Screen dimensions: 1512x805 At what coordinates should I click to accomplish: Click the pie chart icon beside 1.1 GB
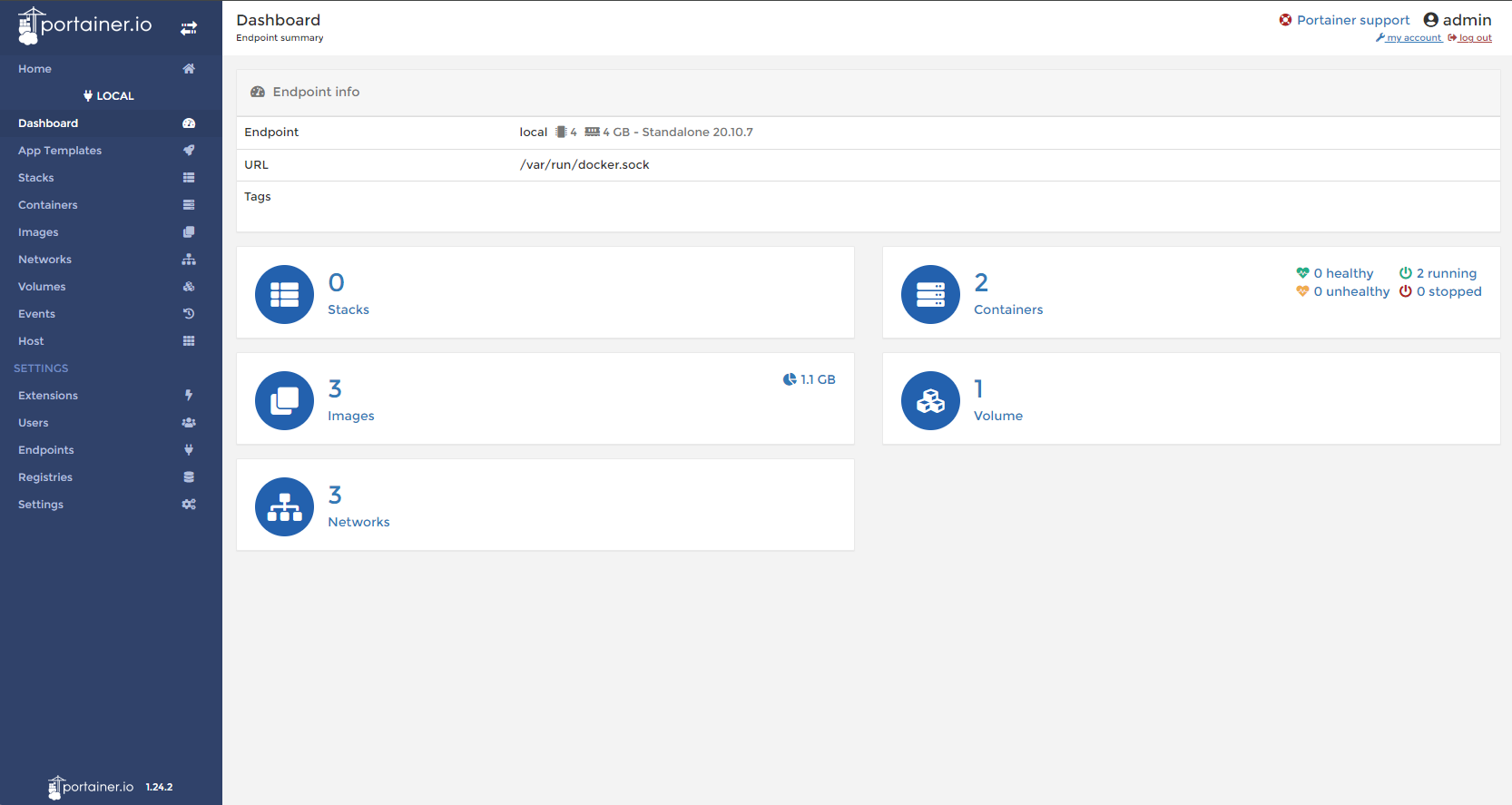[790, 379]
